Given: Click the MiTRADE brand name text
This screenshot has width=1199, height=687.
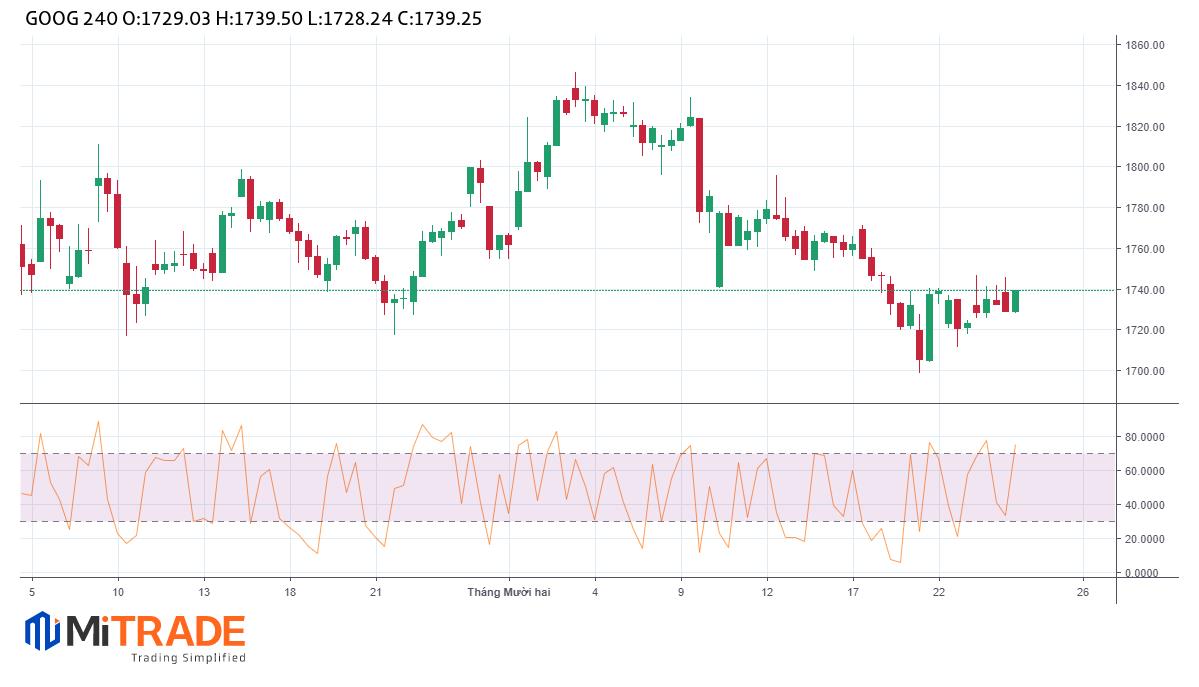Looking at the screenshot, I should coord(156,631).
